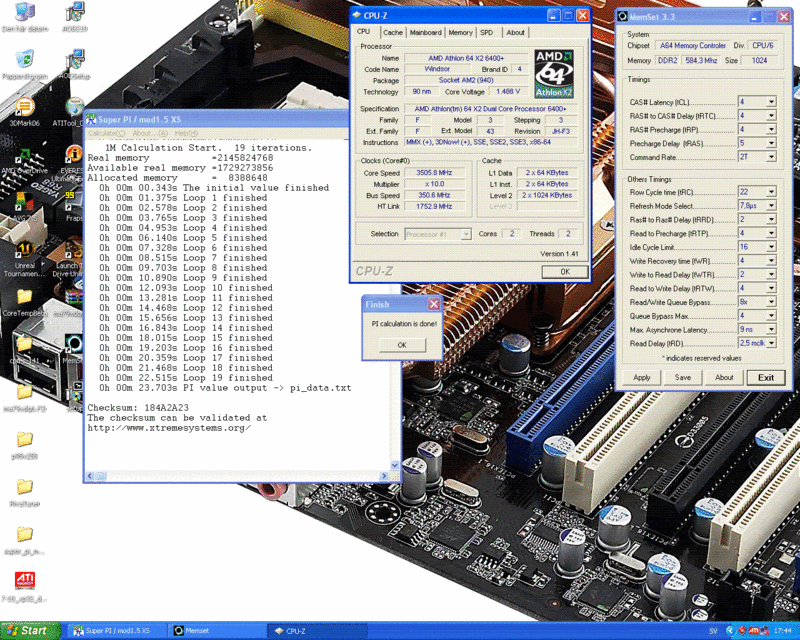The image size is (800, 640).
Task: Open the Help menu in Super PI
Action: (x=186, y=133)
